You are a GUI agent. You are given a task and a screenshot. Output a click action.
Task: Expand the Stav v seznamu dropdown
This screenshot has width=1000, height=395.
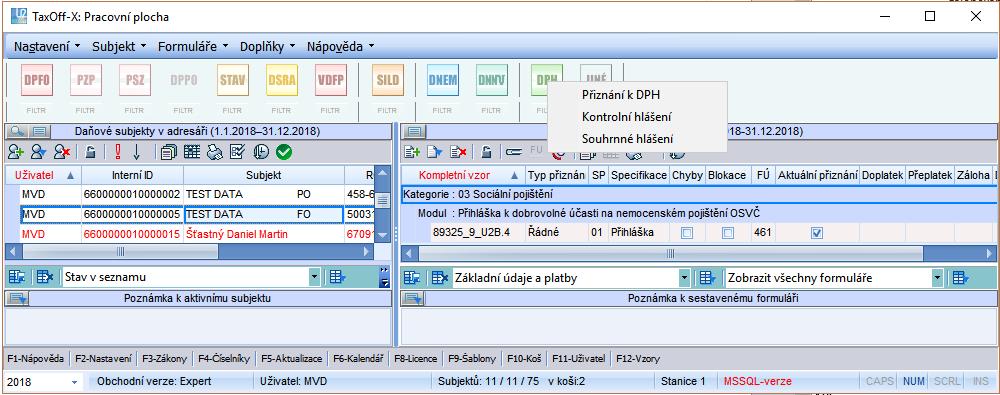[314, 278]
